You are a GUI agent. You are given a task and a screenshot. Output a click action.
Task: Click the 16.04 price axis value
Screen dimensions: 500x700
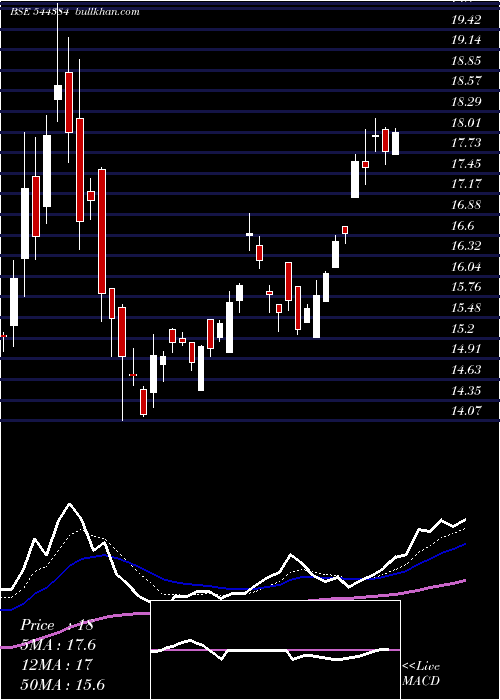(x=466, y=267)
